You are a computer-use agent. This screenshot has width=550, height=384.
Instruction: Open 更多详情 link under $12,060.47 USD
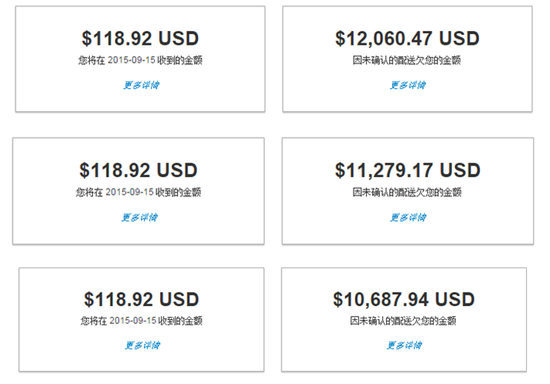click(408, 85)
